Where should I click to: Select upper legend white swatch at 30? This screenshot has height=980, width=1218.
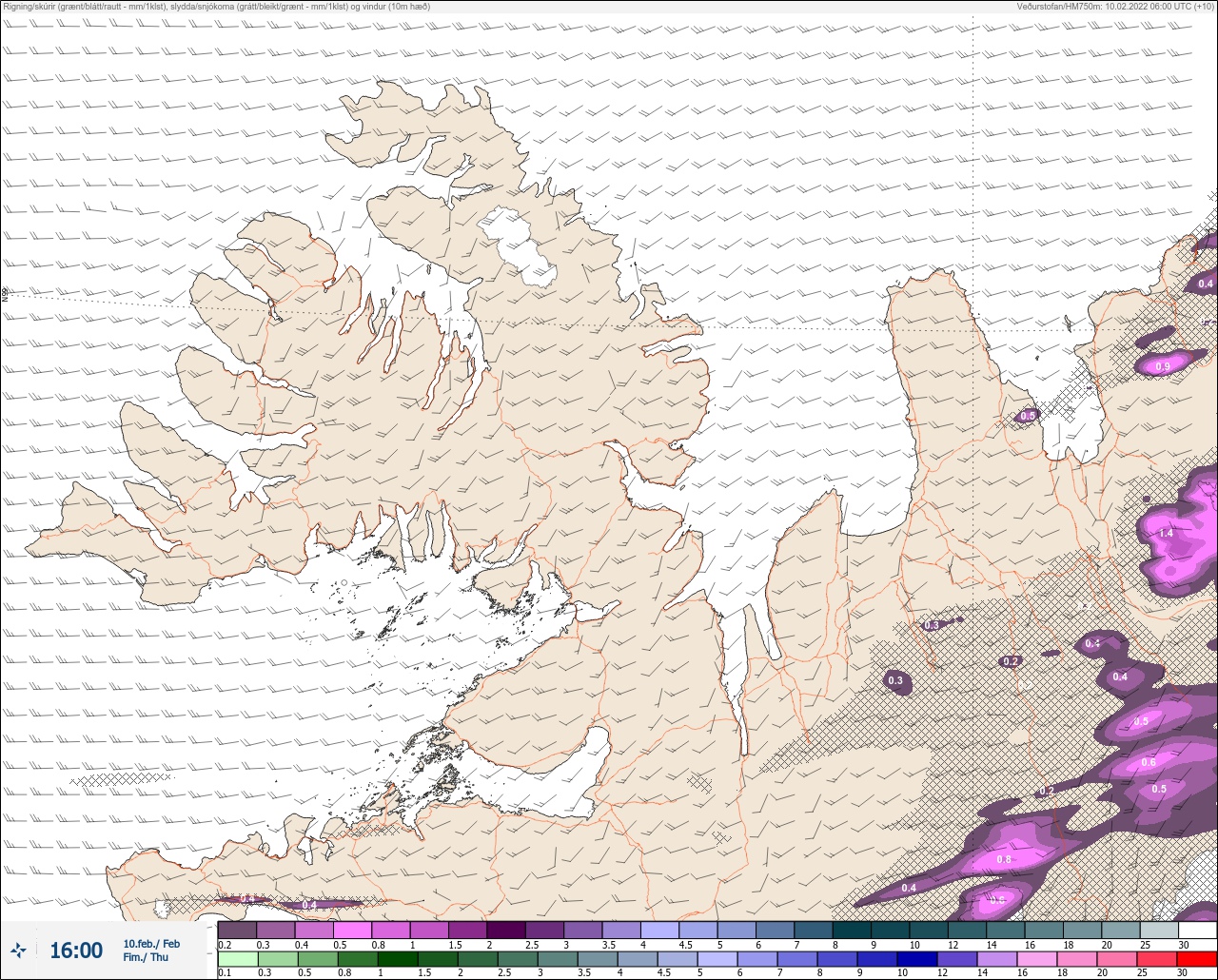(1197, 930)
